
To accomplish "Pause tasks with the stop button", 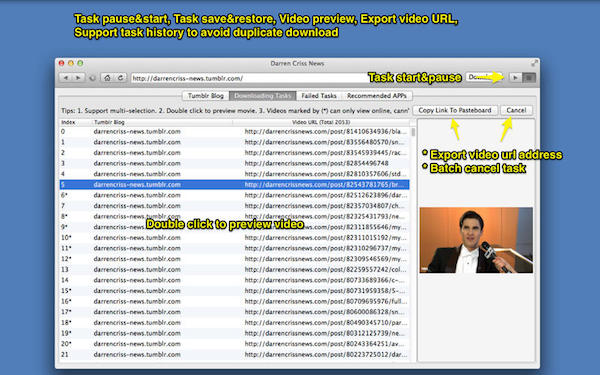I will point(529,78).
